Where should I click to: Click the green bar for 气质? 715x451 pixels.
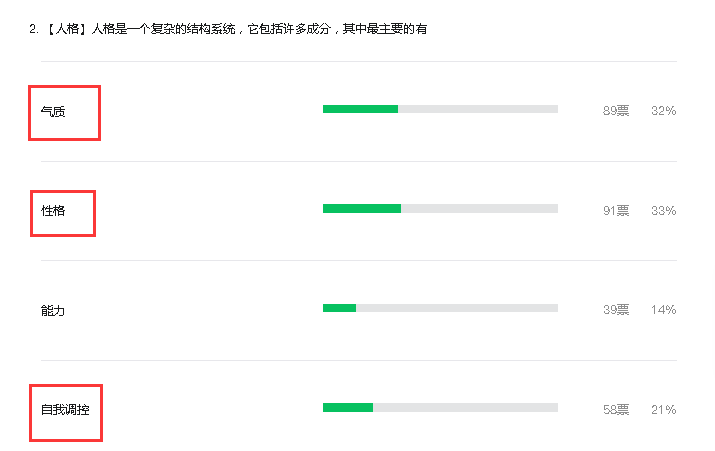360,109
